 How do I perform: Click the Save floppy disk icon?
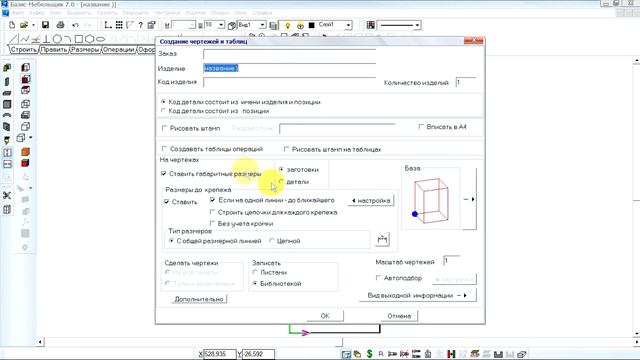point(45,25)
